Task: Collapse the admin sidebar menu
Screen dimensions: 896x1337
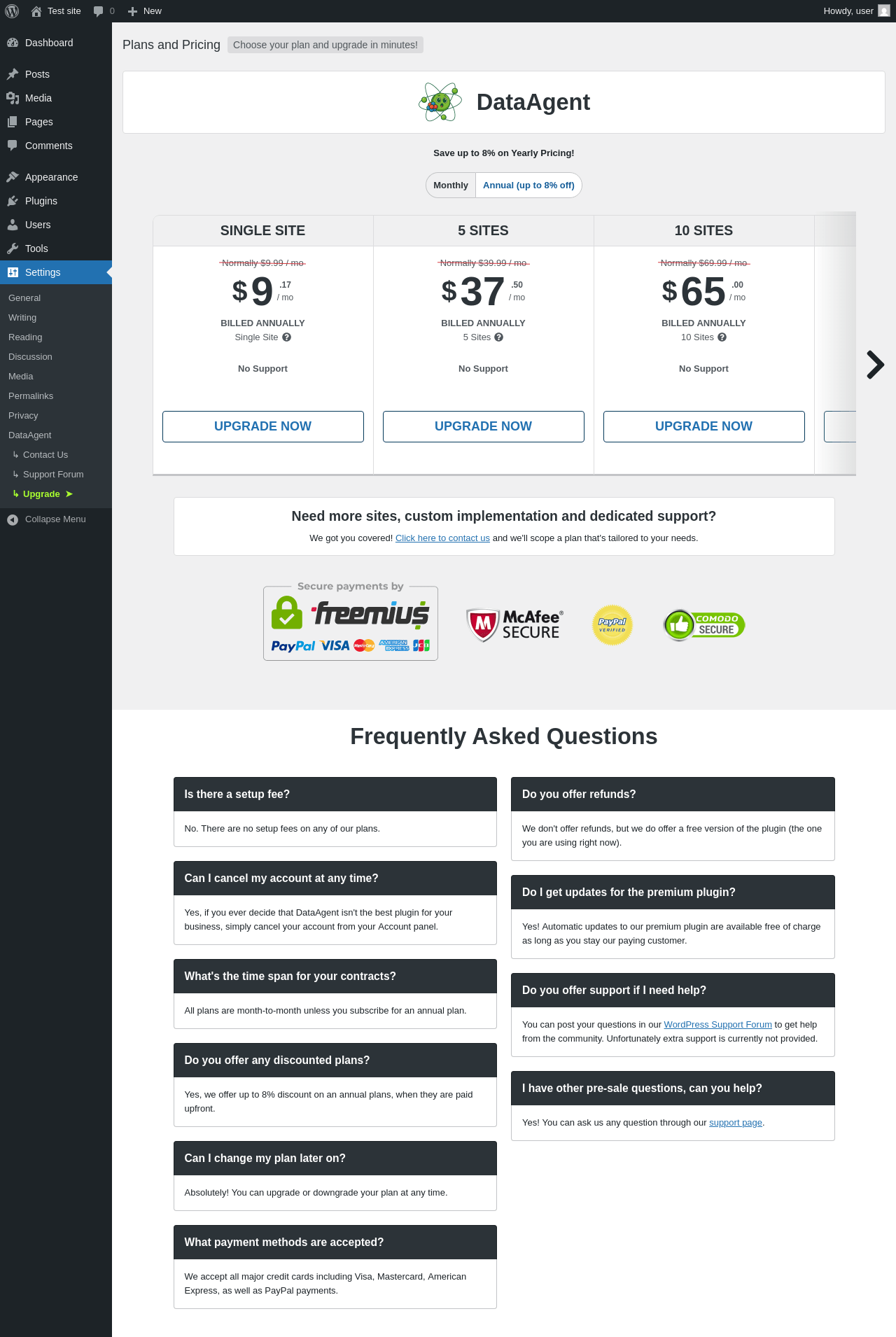Action: click(56, 519)
